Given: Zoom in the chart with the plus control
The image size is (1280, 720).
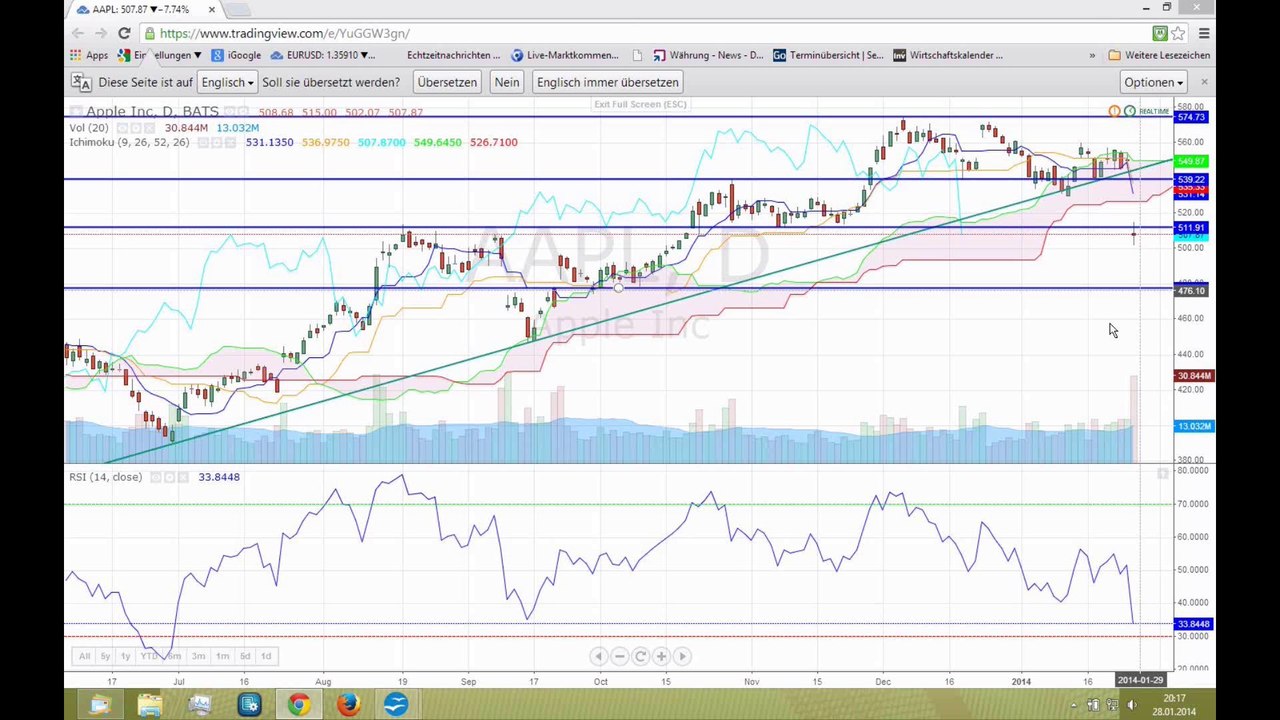Looking at the screenshot, I should click(x=661, y=656).
